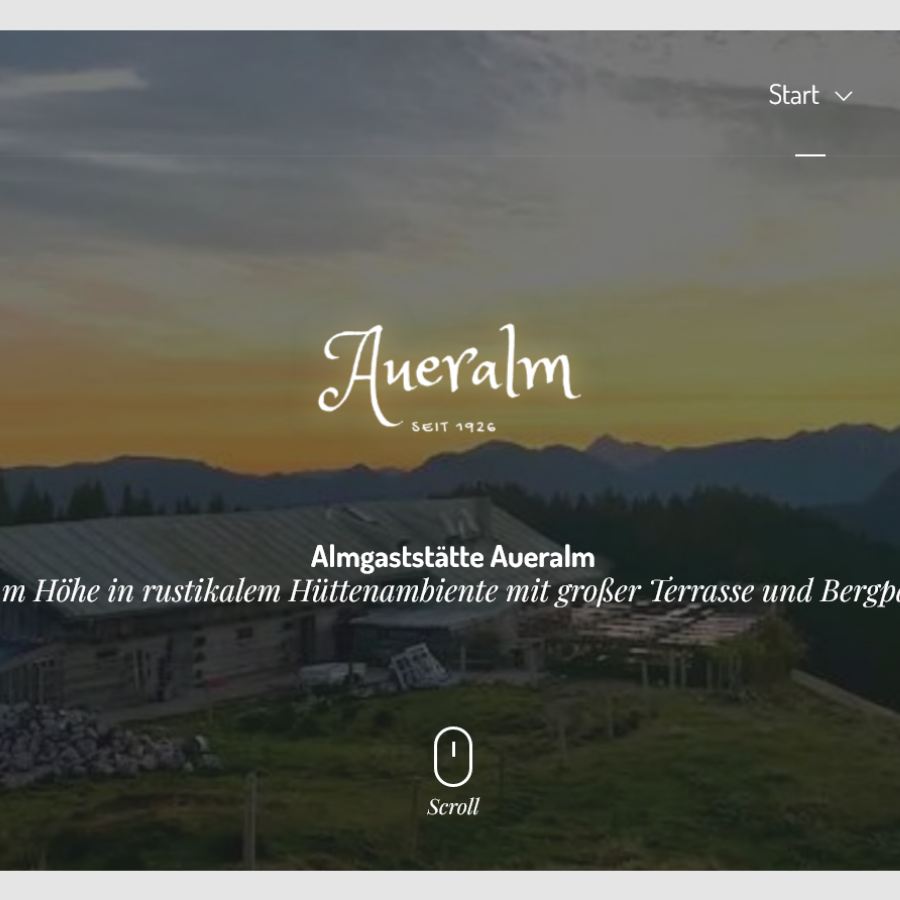This screenshot has width=900, height=900.
Task: Select the Almgaststätte Aueralm heading
Action: tap(452, 557)
